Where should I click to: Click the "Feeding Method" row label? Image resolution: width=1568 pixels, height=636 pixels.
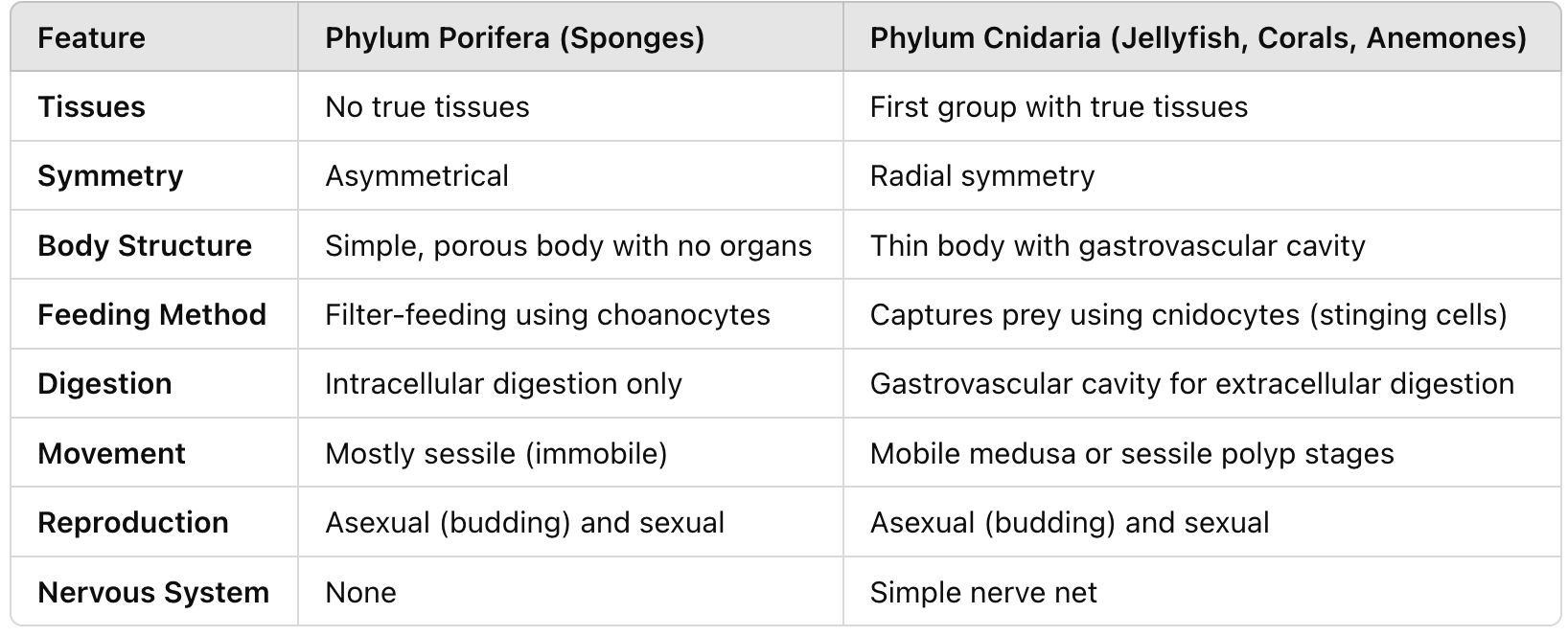(151, 315)
